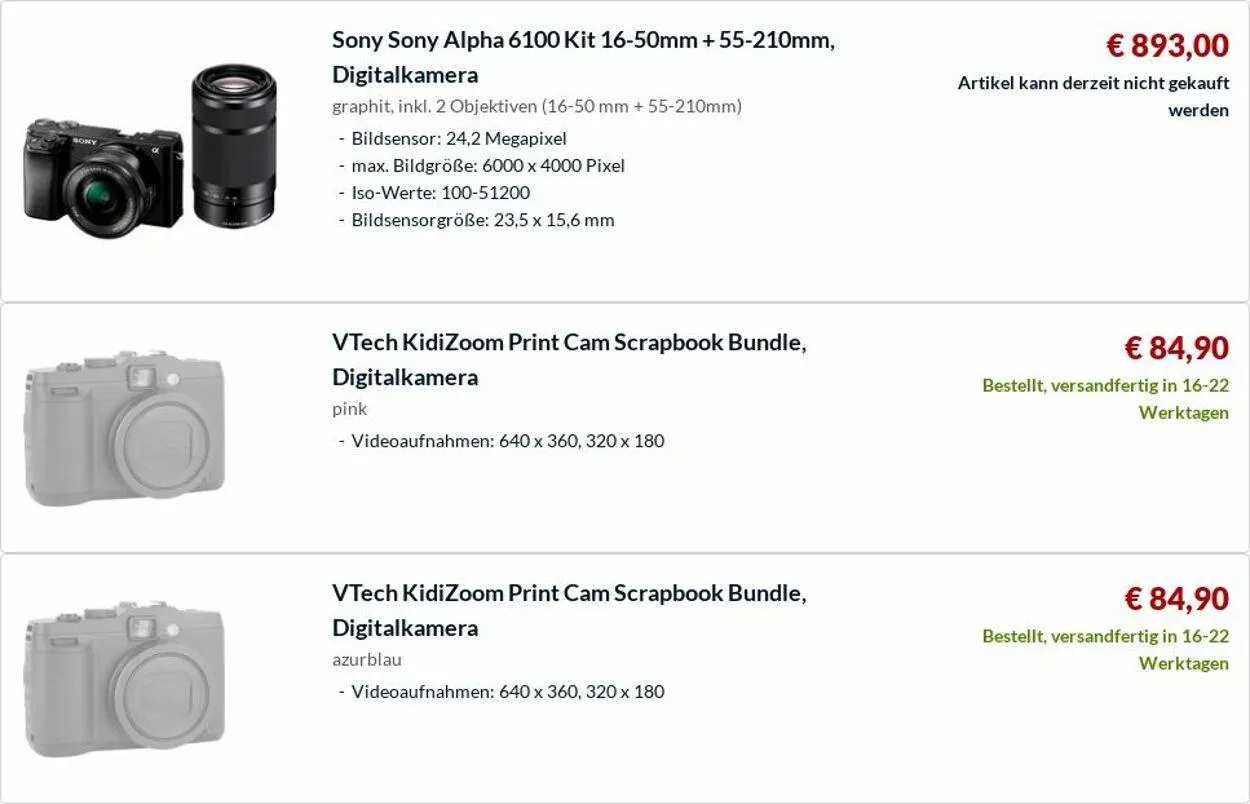Open the azurblau VTech KidiZoom Print Cam title
The image size is (1250, 804).
568,610
